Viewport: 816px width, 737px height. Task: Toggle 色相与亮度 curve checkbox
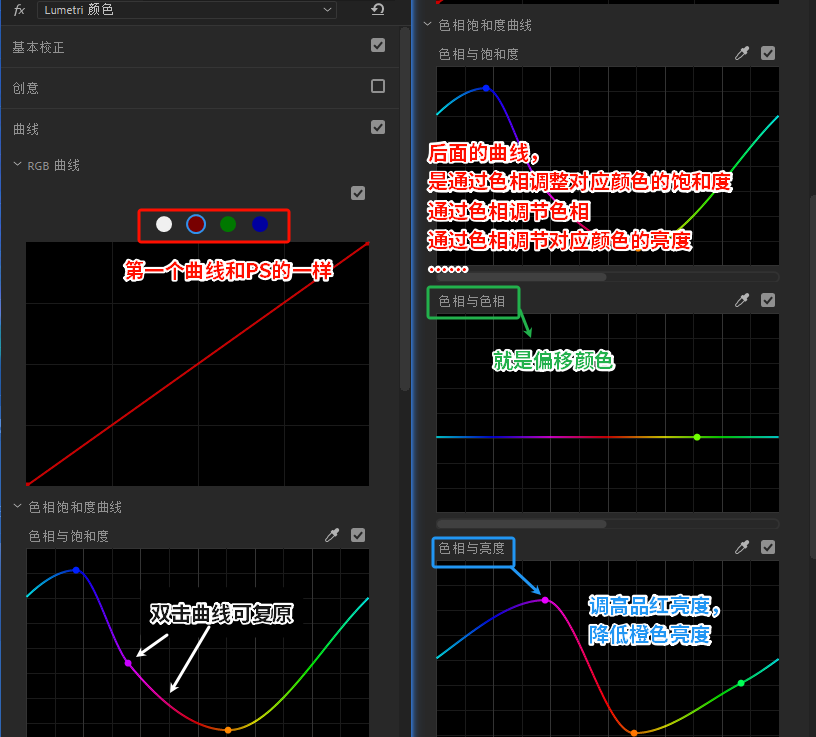768,547
